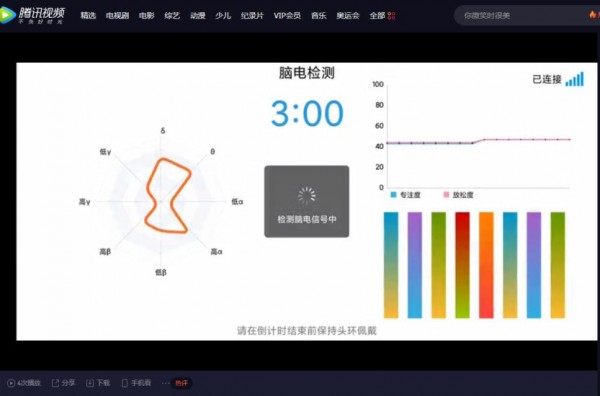Click the 低β radar axis label

point(161,272)
